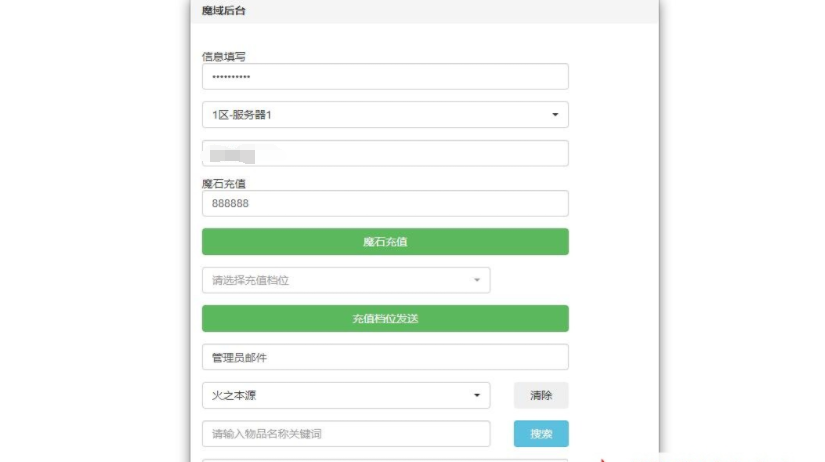Screen dimensions: 825x462
Task: Open the 火之本源 item dropdown
Action: (x=346, y=395)
